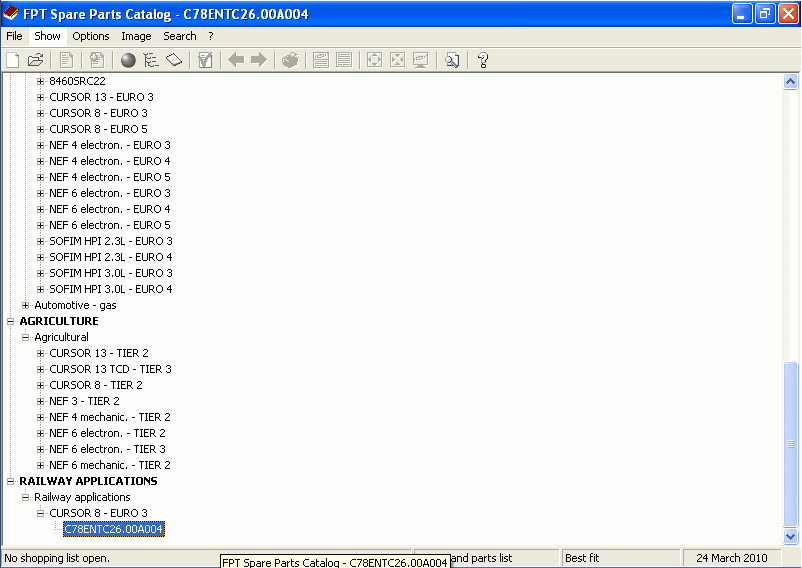
Task: Click the new document toolbar icon
Action: 13,60
